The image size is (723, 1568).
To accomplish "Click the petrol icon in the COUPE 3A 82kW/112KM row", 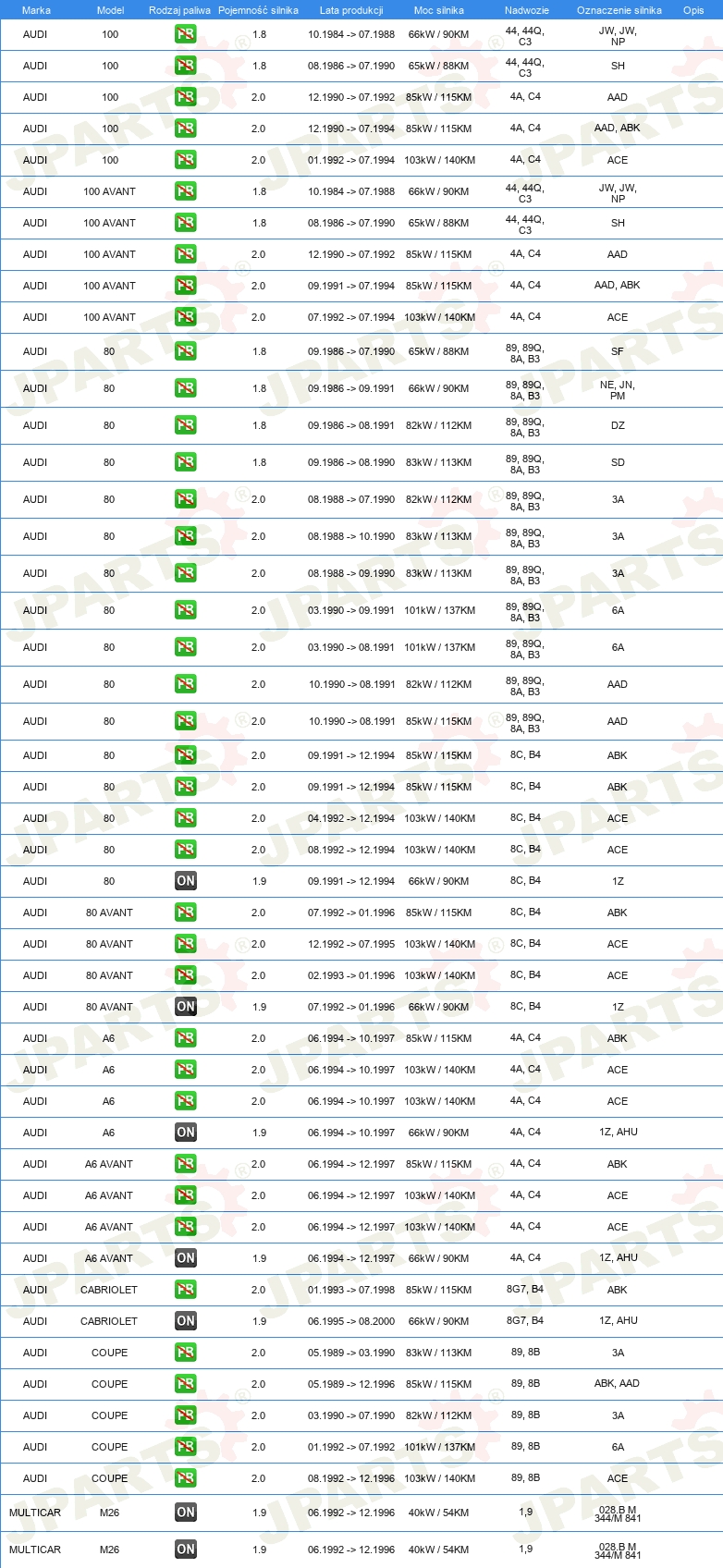I will pos(186,1415).
